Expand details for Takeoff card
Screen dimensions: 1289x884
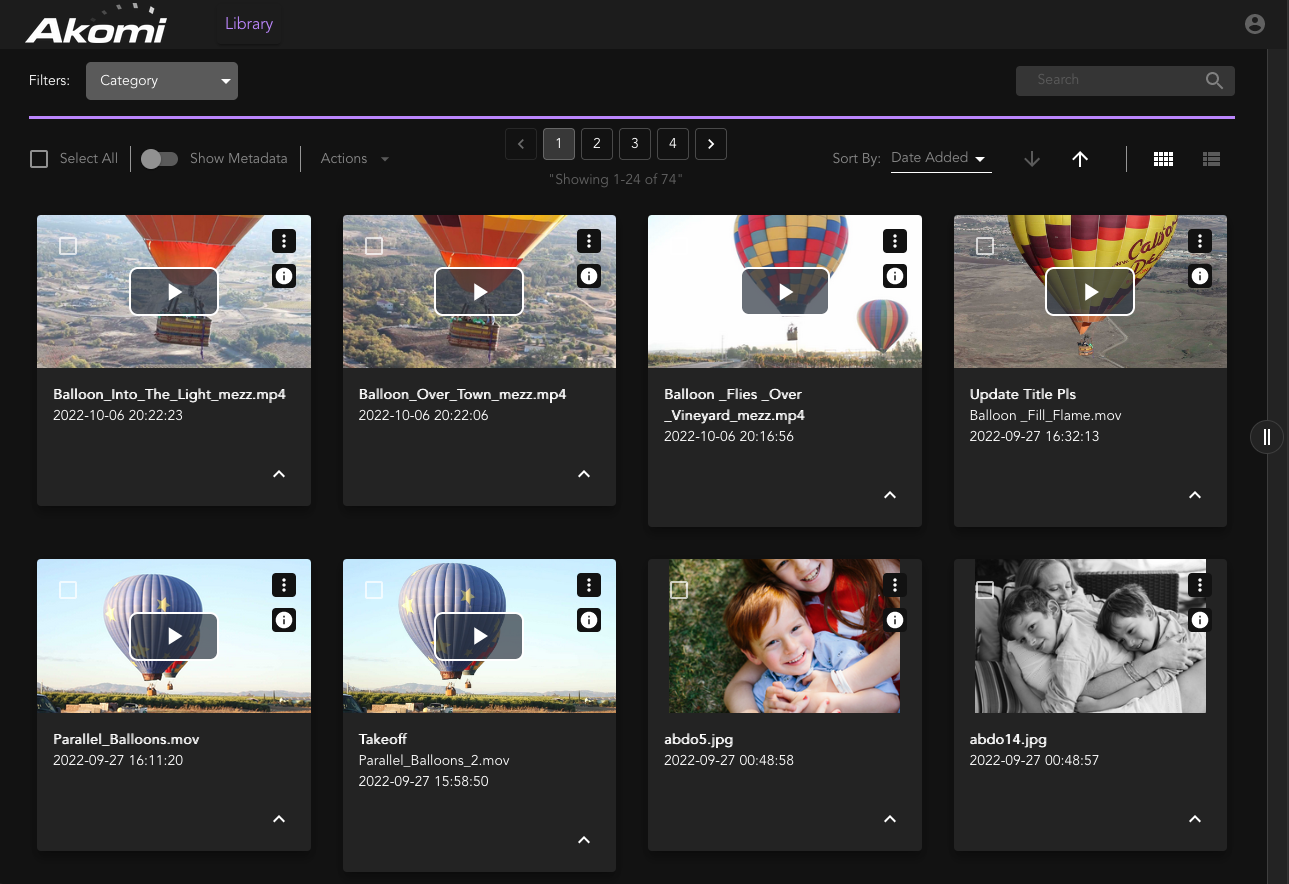(x=584, y=840)
